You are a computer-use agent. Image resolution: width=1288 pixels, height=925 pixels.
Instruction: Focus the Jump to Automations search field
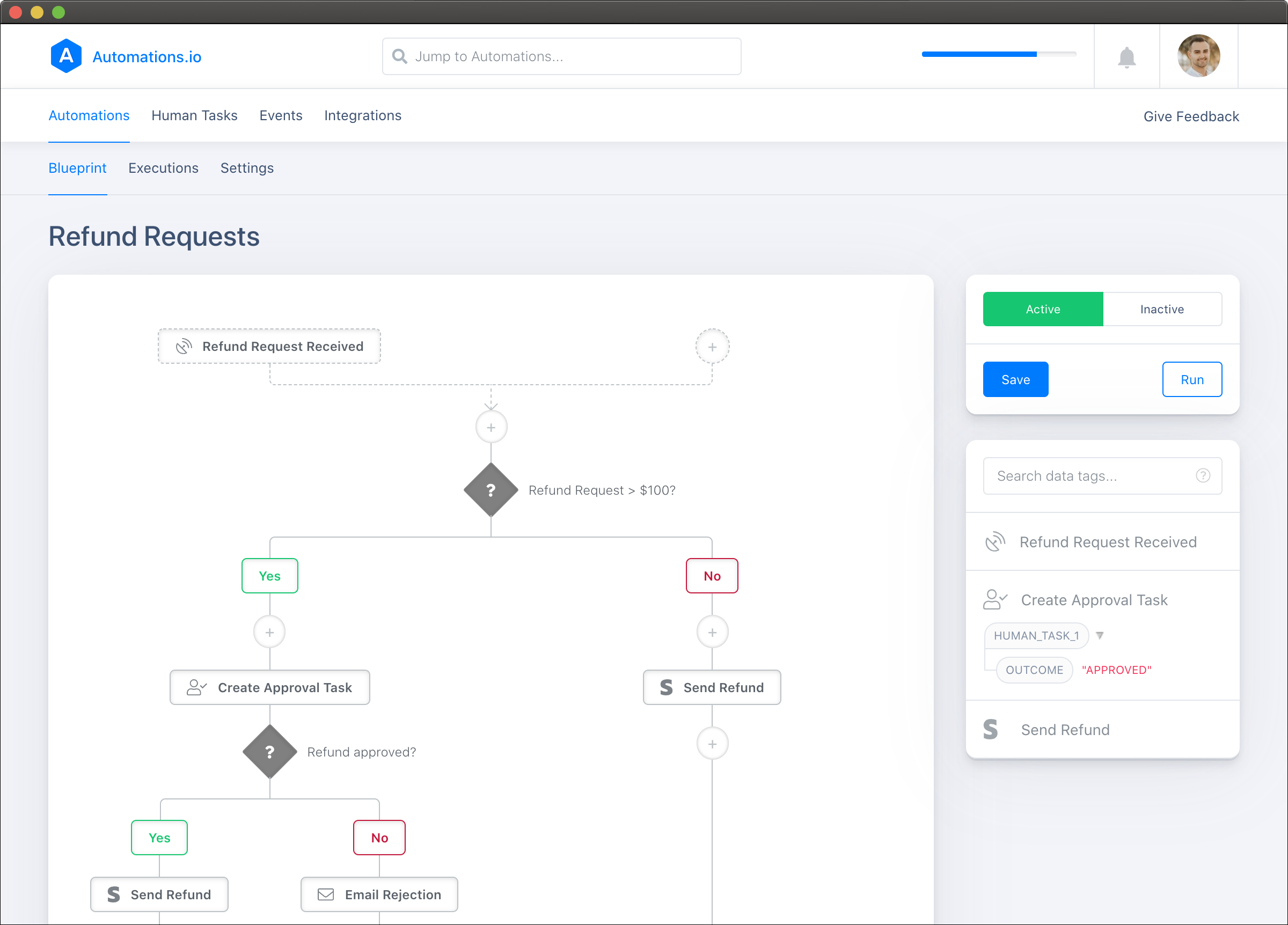pos(561,56)
